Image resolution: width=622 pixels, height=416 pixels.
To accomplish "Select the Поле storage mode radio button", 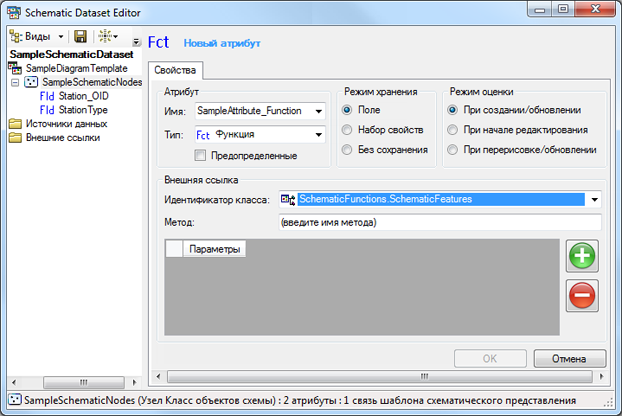I will (x=347, y=110).
